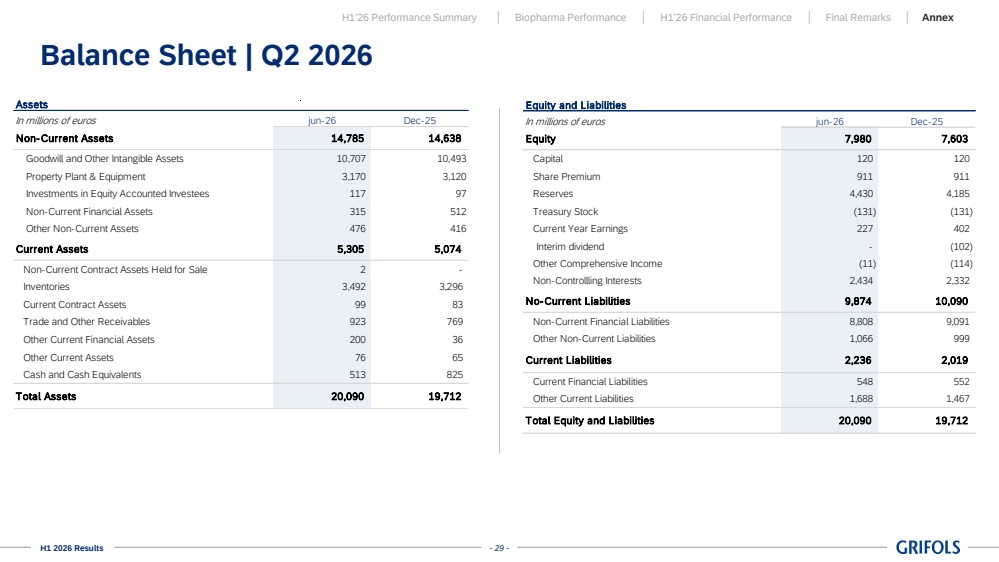This screenshot has width=999, height=562.
Task: Switch to H1'26 Financial Performance tab
Action: pos(726,18)
